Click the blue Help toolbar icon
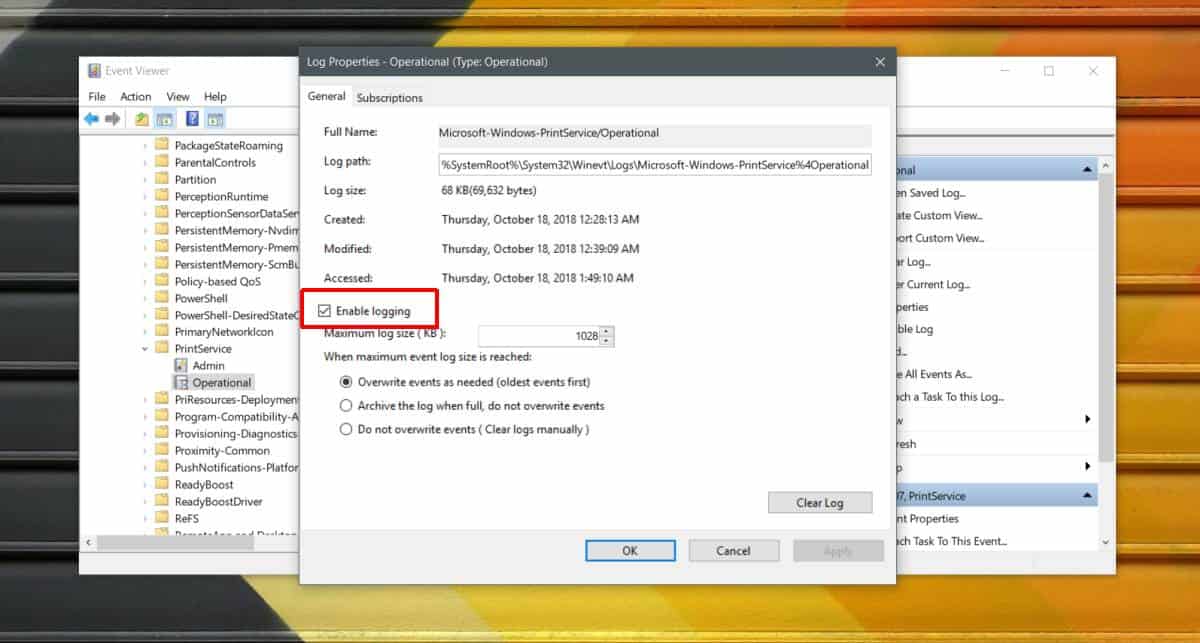1200x643 pixels. point(192,119)
